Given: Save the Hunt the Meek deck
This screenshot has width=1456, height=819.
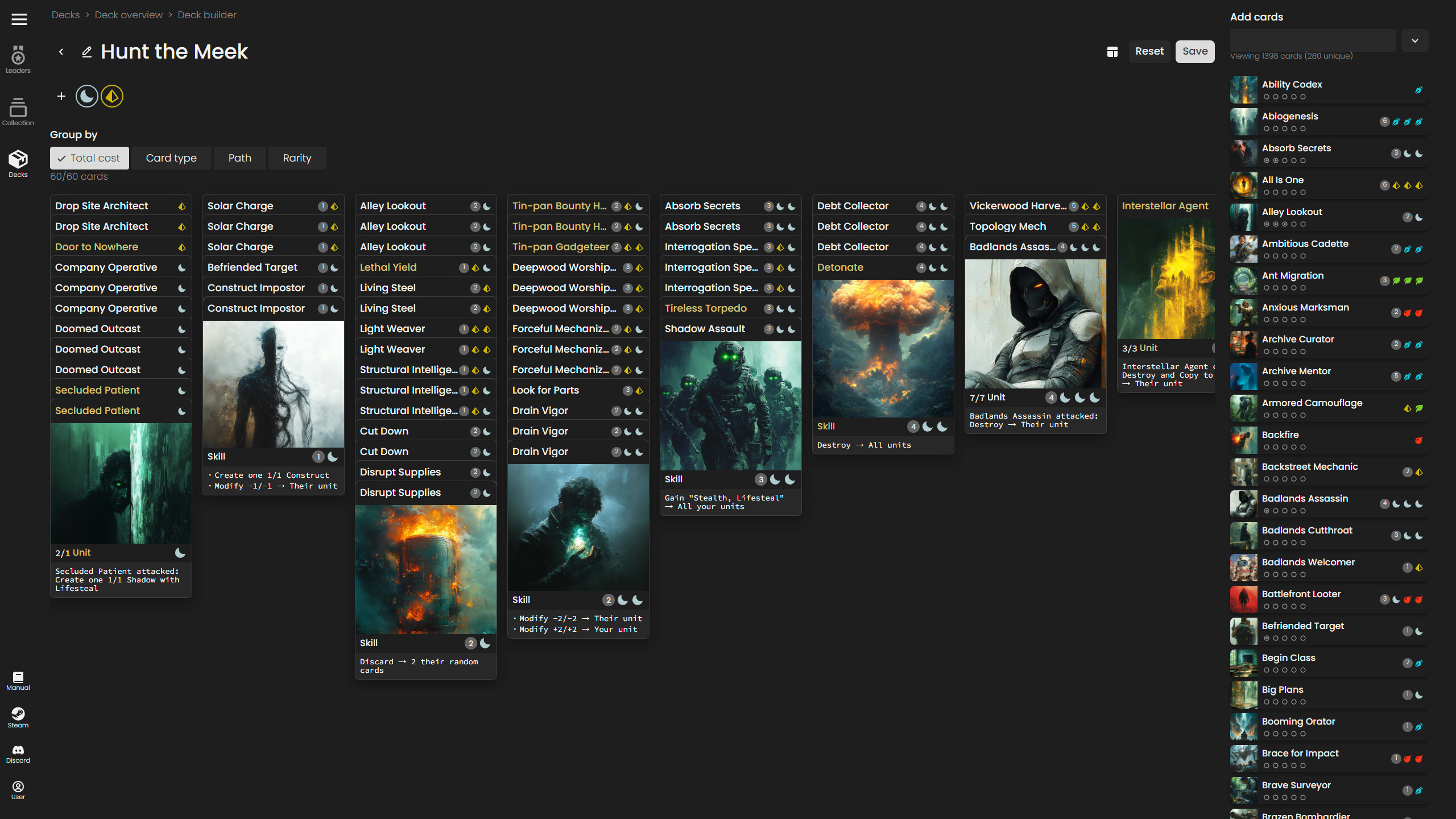Looking at the screenshot, I should 1194,51.
